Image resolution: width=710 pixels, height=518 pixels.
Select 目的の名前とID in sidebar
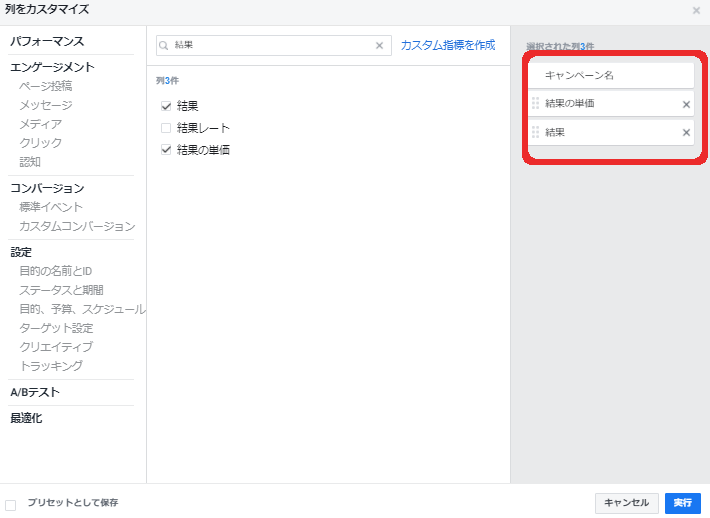pyautogui.click(x=56, y=271)
